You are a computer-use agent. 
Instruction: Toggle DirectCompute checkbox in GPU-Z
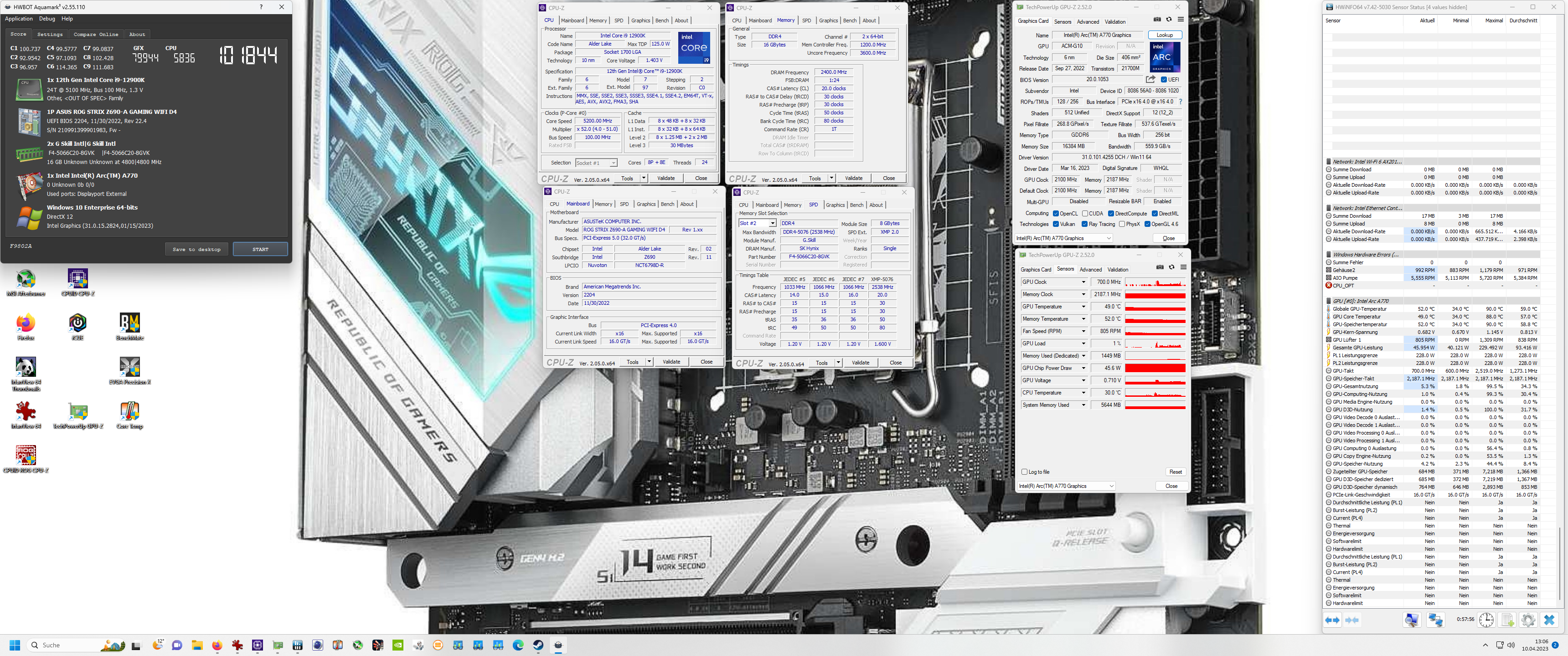(x=1111, y=214)
